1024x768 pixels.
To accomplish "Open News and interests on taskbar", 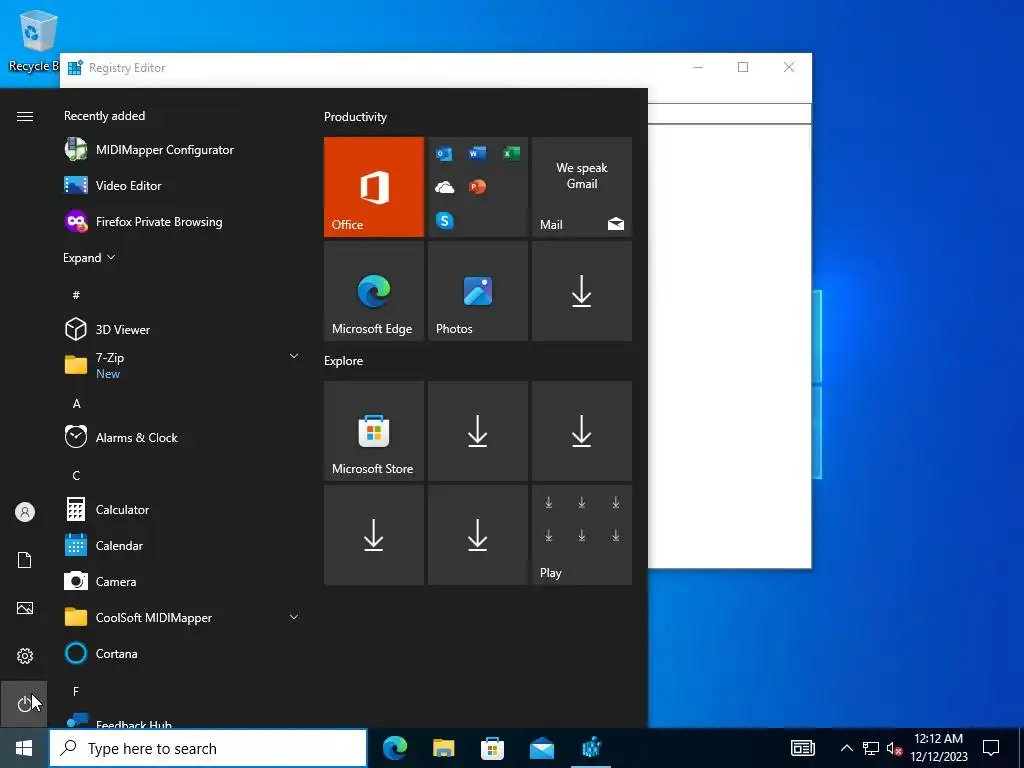I will click(x=803, y=748).
